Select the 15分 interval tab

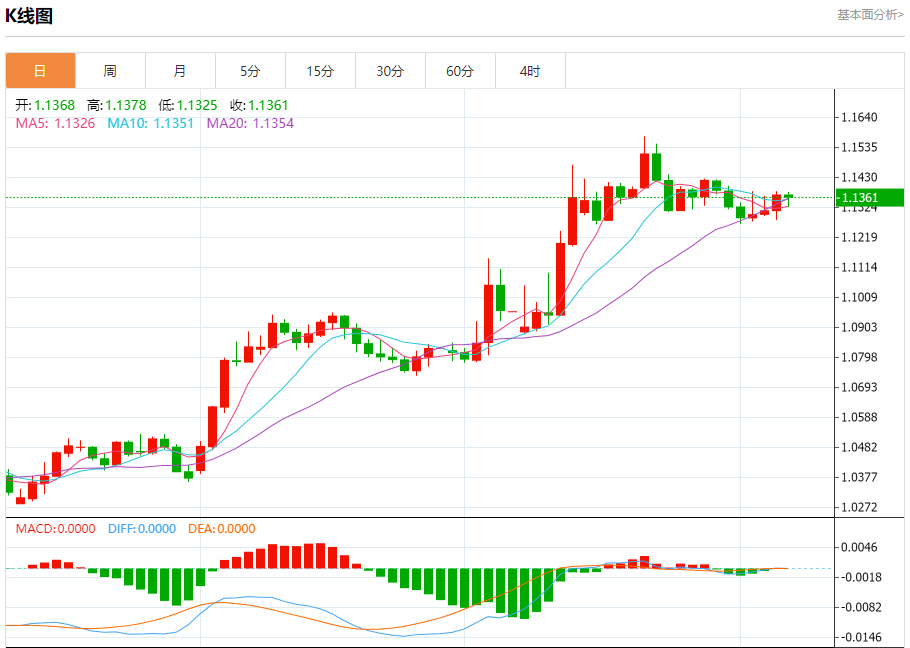[x=320, y=71]
